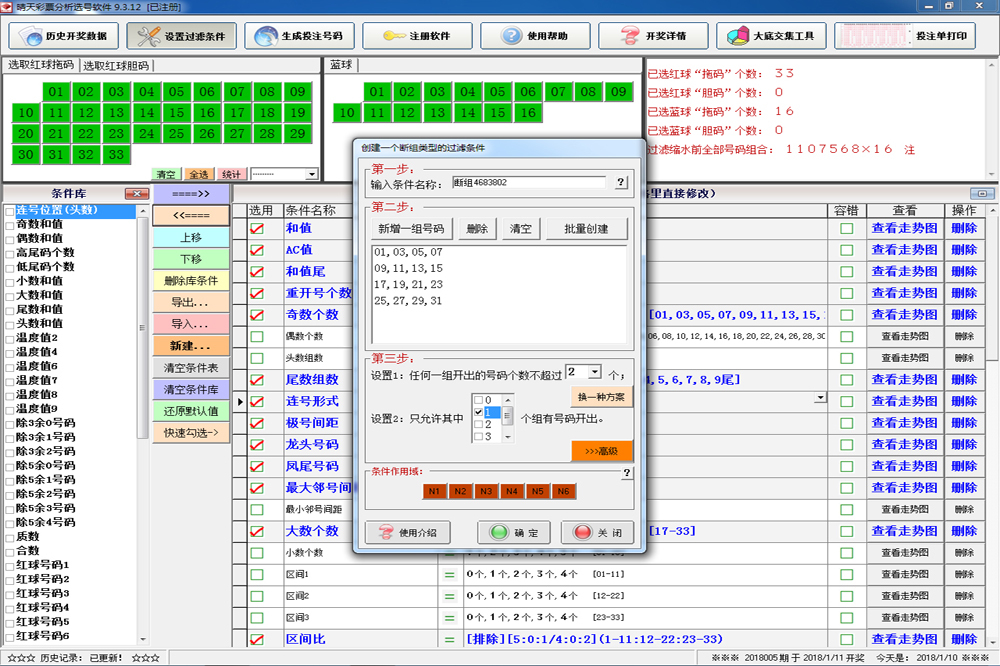
Task: Click the up arrow of the 设置2 list
Action: tap(508, 400)
